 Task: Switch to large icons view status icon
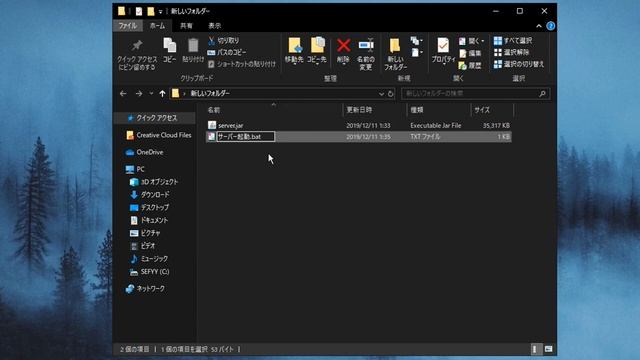tap(548, 349)
